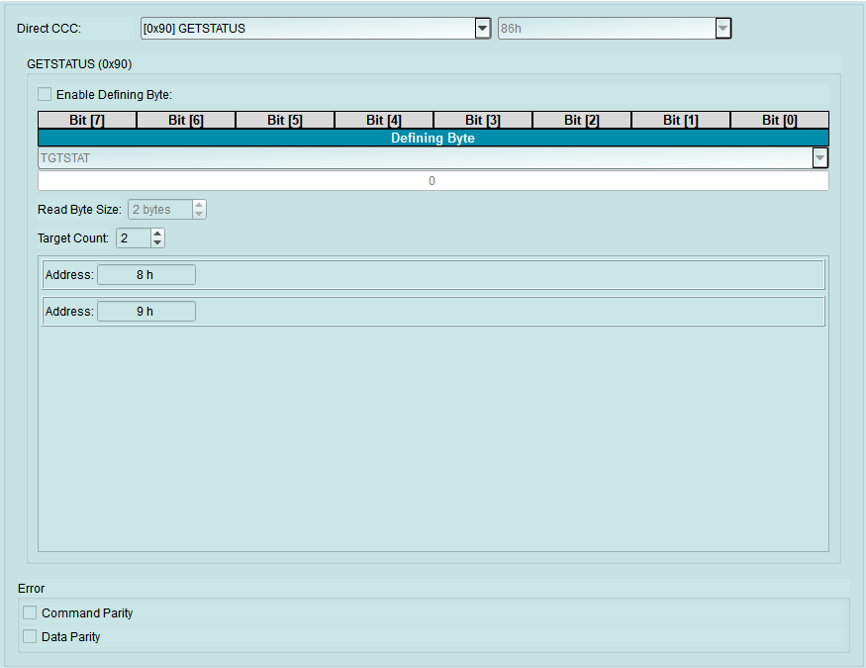Click the Bit [2] column header
Screen dimensions: 866x668
pos(582,120)
